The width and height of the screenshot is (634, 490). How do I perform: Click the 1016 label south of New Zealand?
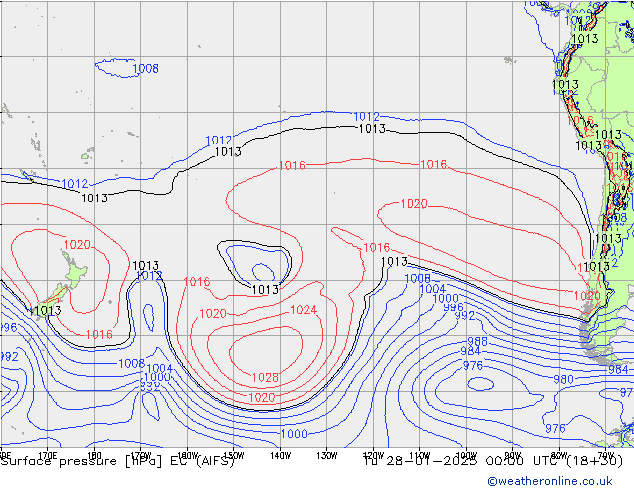(x=99, y=334)
